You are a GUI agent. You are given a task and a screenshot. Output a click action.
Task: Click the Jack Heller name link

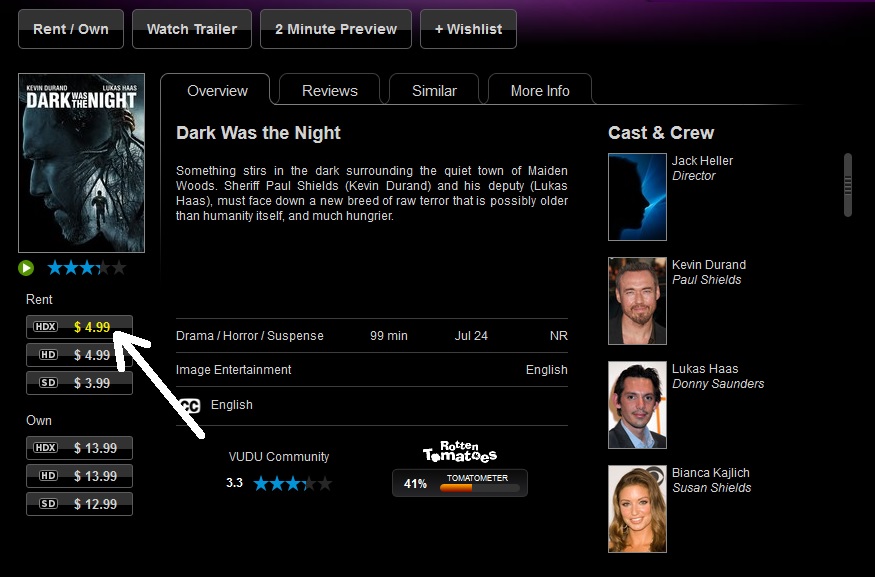pos(702,161)
